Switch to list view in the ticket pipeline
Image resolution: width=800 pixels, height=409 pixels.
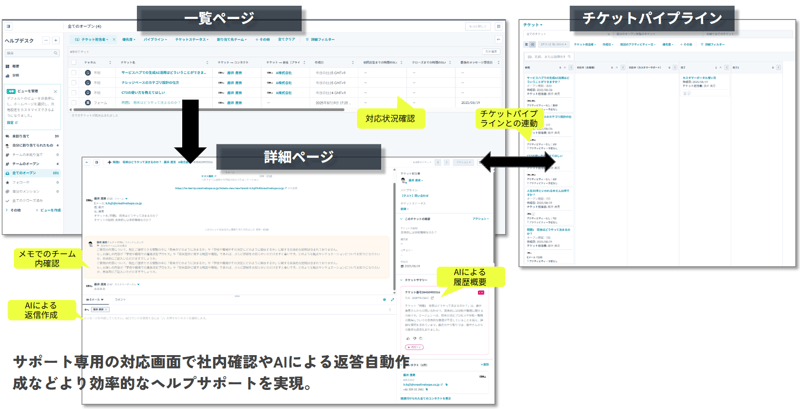(x=528, y=44)
